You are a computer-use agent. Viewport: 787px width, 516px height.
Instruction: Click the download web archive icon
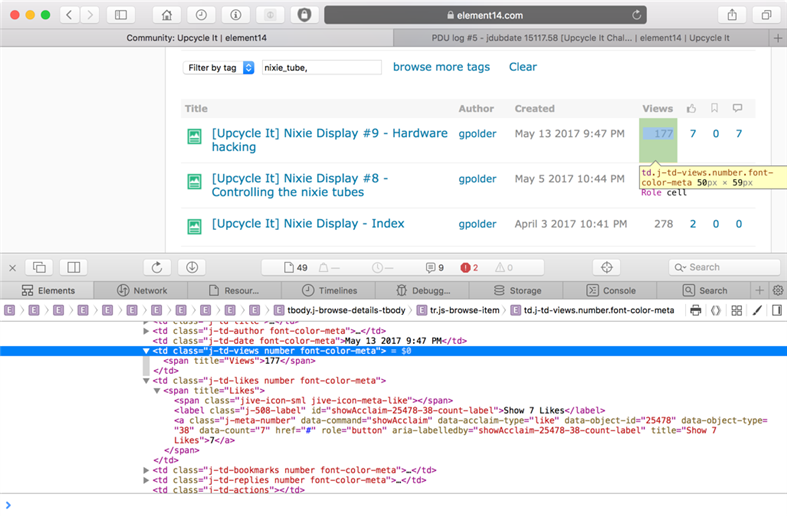191,267
